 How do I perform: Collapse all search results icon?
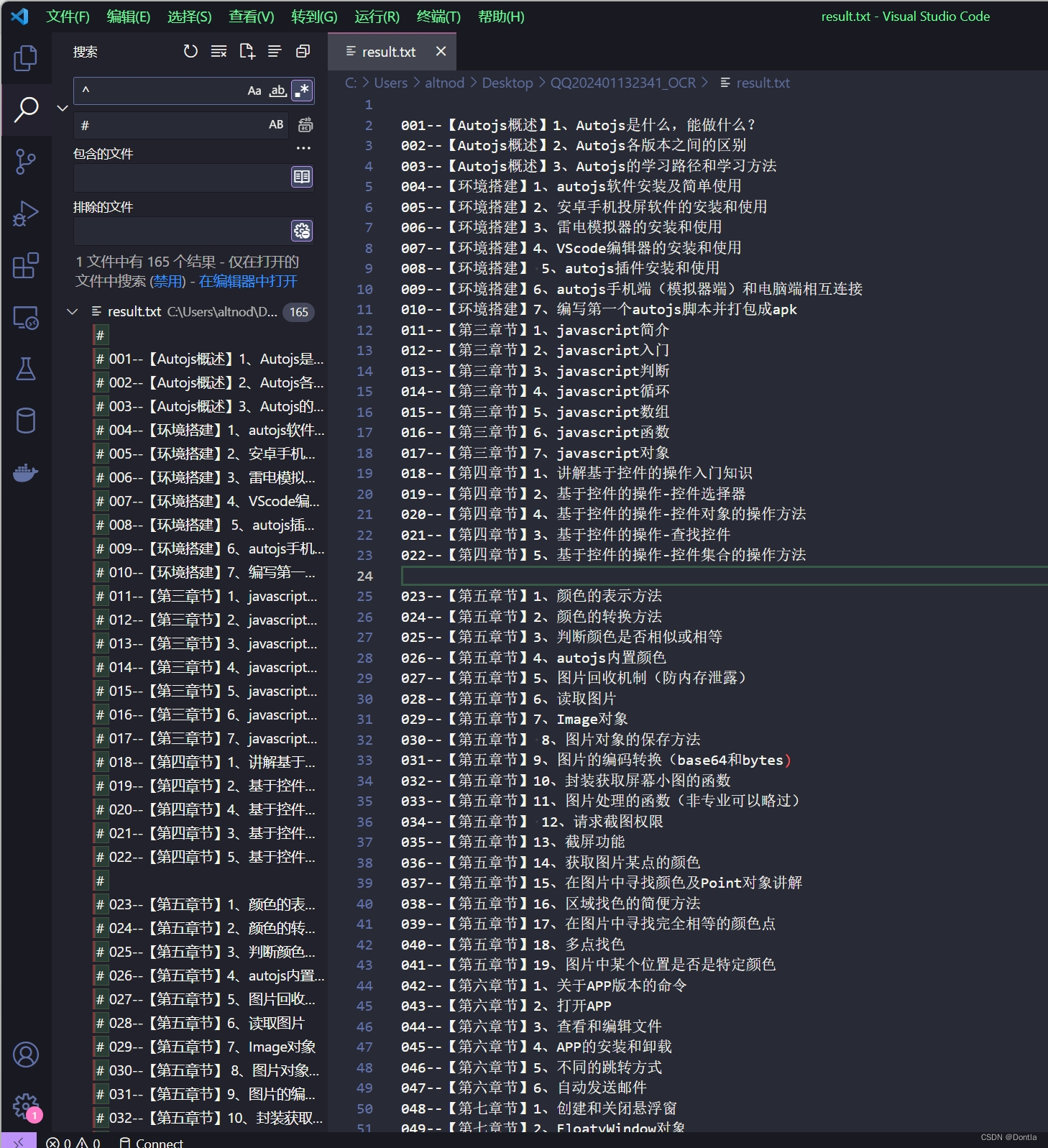pos(303,51)
